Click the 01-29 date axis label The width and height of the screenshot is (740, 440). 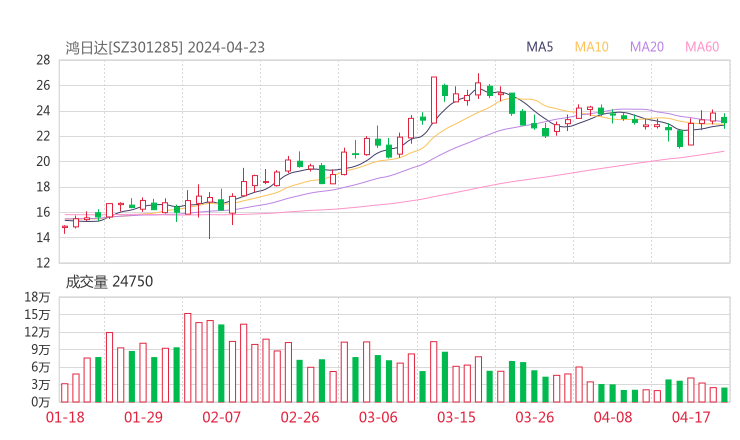pyautogui.click(x=143, y=417)
